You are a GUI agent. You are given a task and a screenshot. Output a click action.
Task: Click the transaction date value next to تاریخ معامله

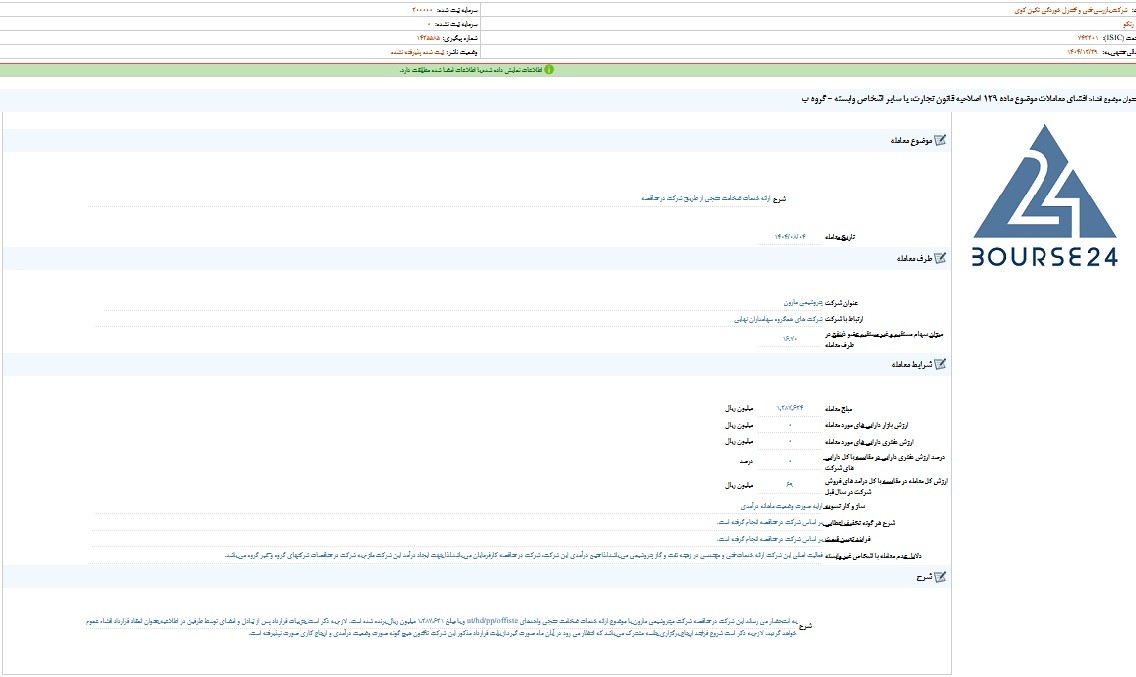(790, 237)
